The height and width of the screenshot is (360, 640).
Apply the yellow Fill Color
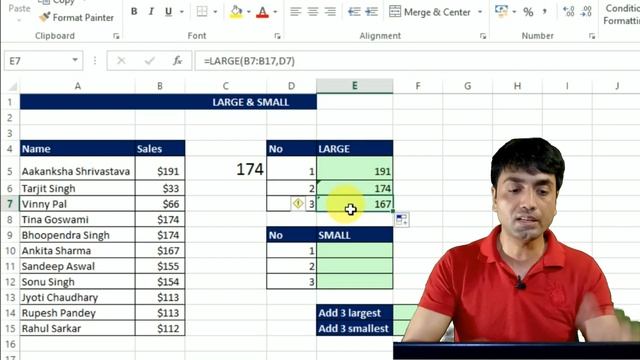coord(236,11)
